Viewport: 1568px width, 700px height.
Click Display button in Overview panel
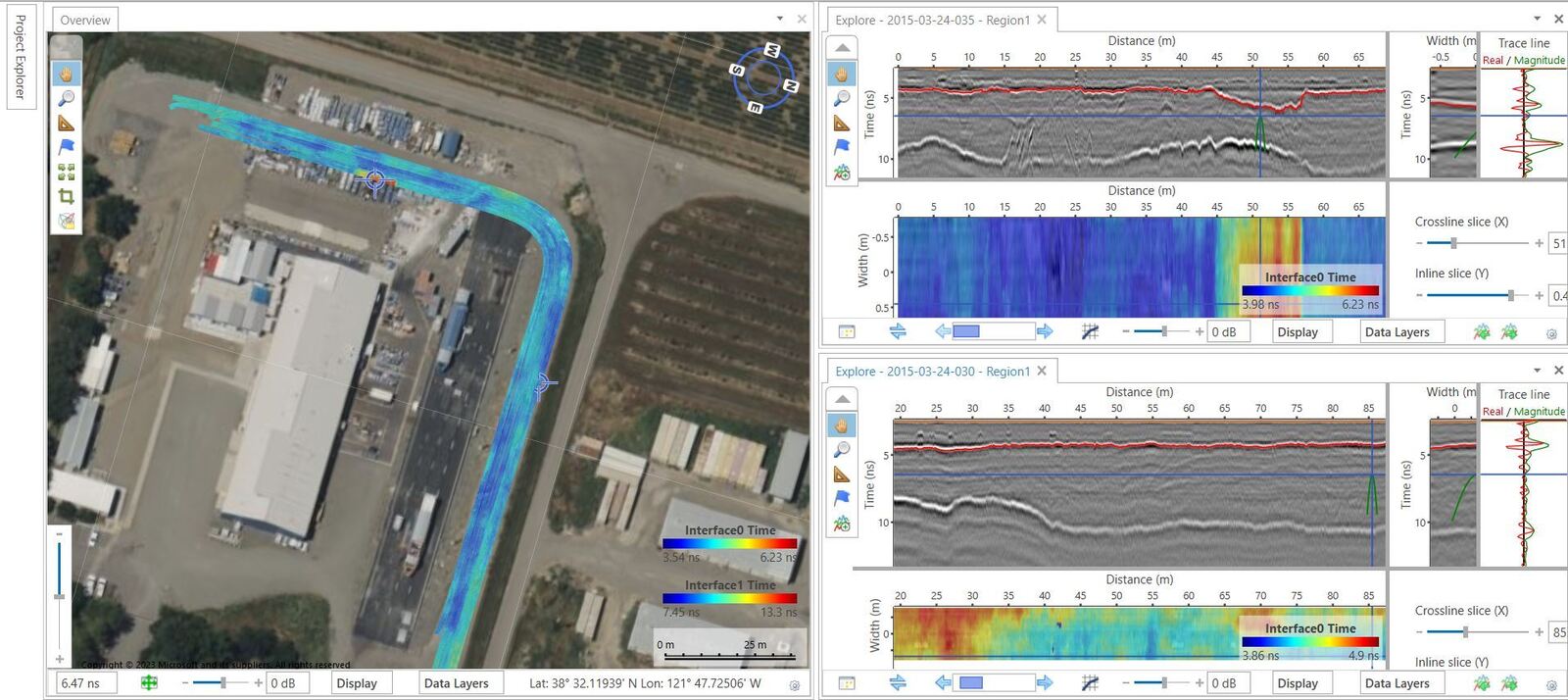[x=357, y=683]
